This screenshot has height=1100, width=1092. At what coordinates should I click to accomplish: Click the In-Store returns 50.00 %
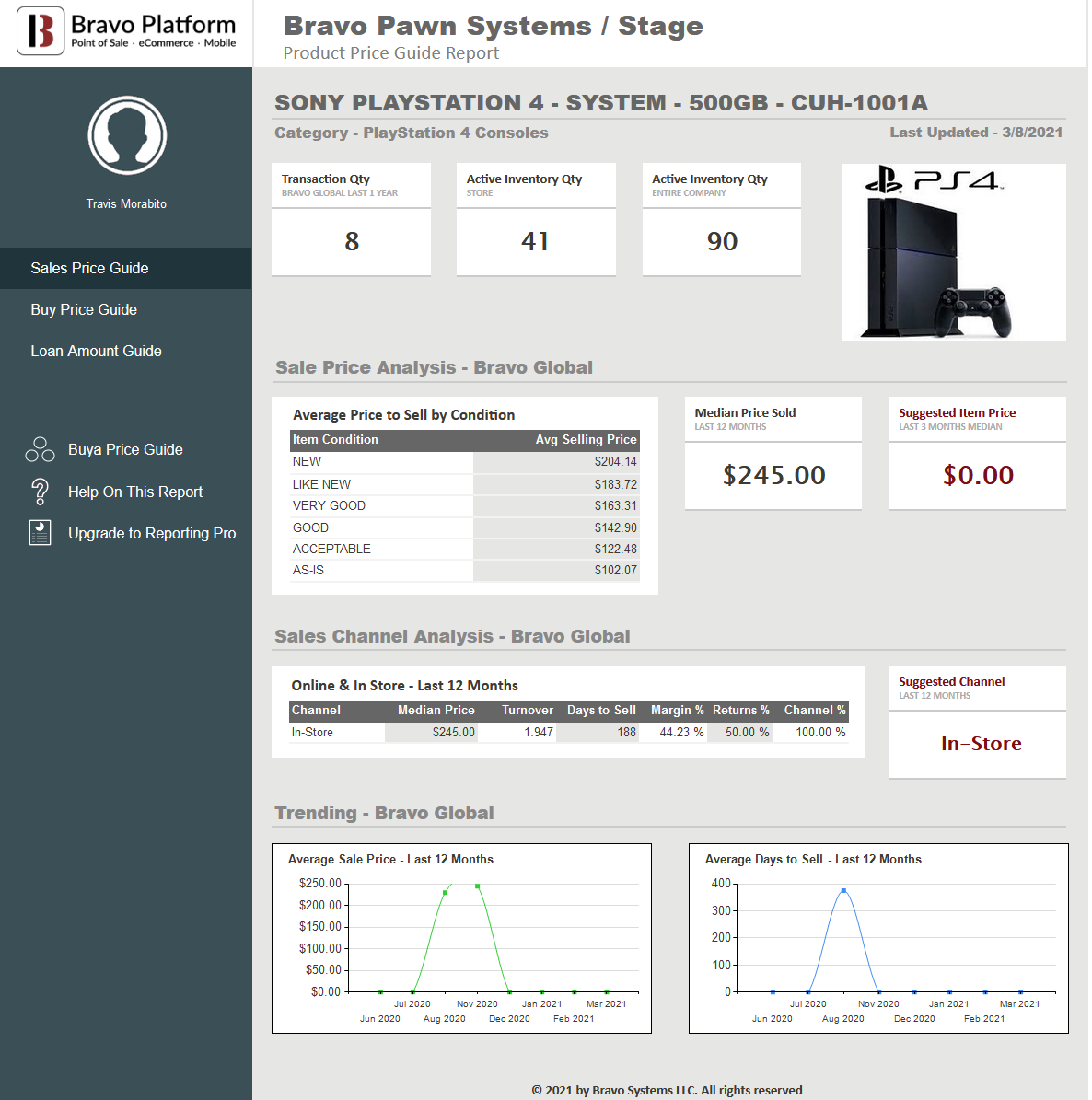click(x=747, y=733)
